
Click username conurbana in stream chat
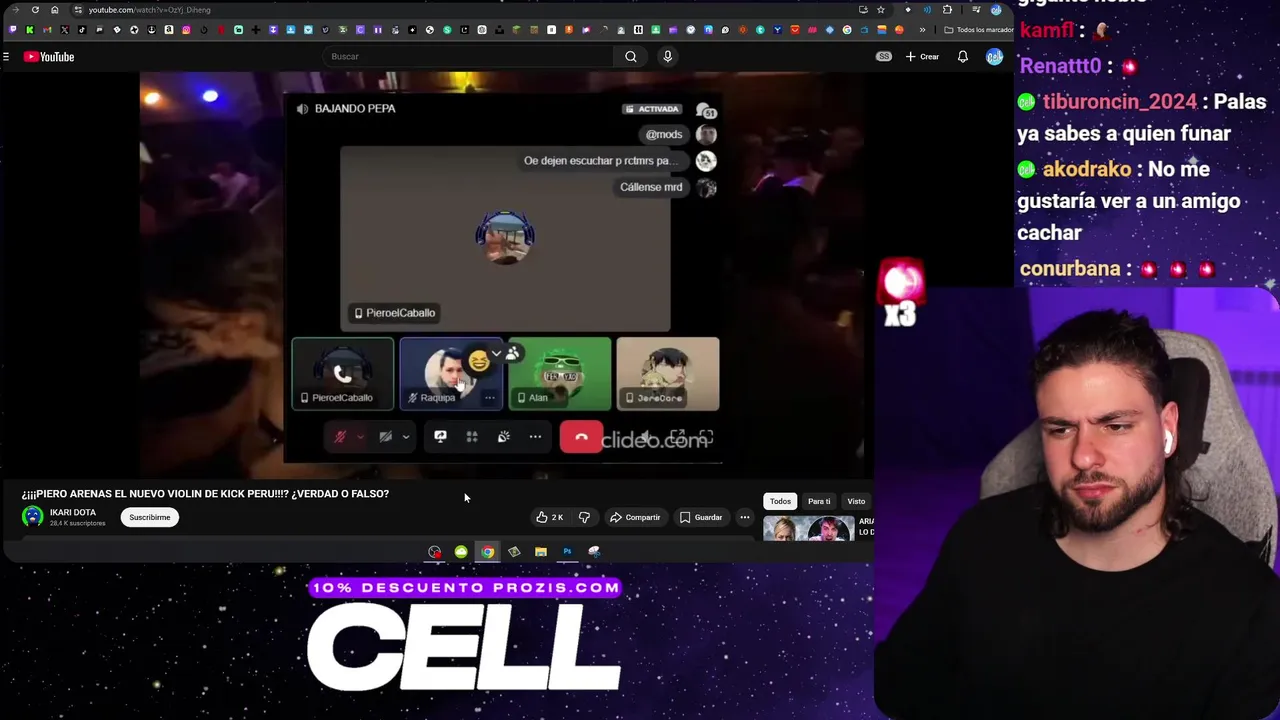click(1069, 269)
